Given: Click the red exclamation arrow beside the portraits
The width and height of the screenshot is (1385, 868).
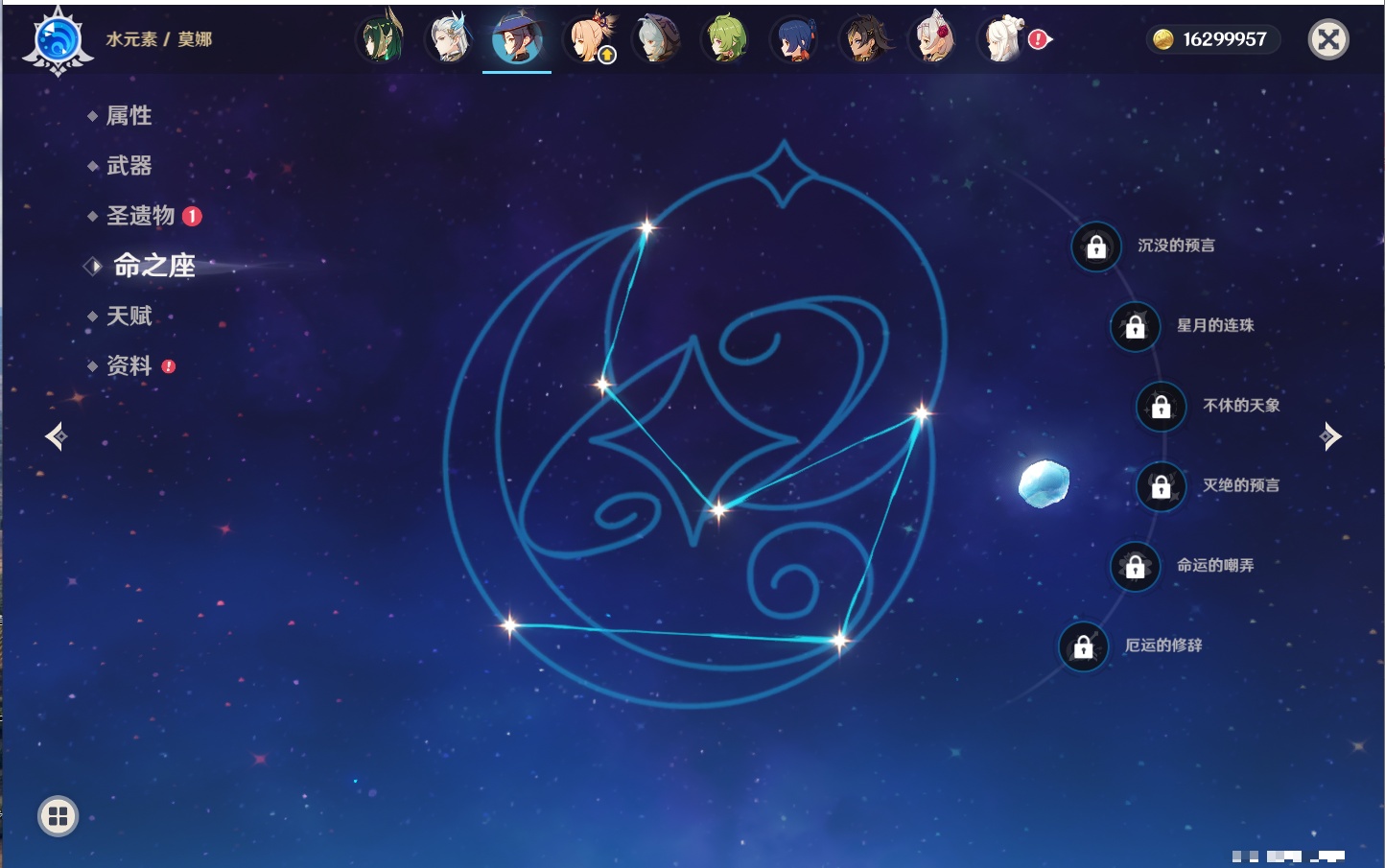Looking at the screenshot, I should (1040, 39).
